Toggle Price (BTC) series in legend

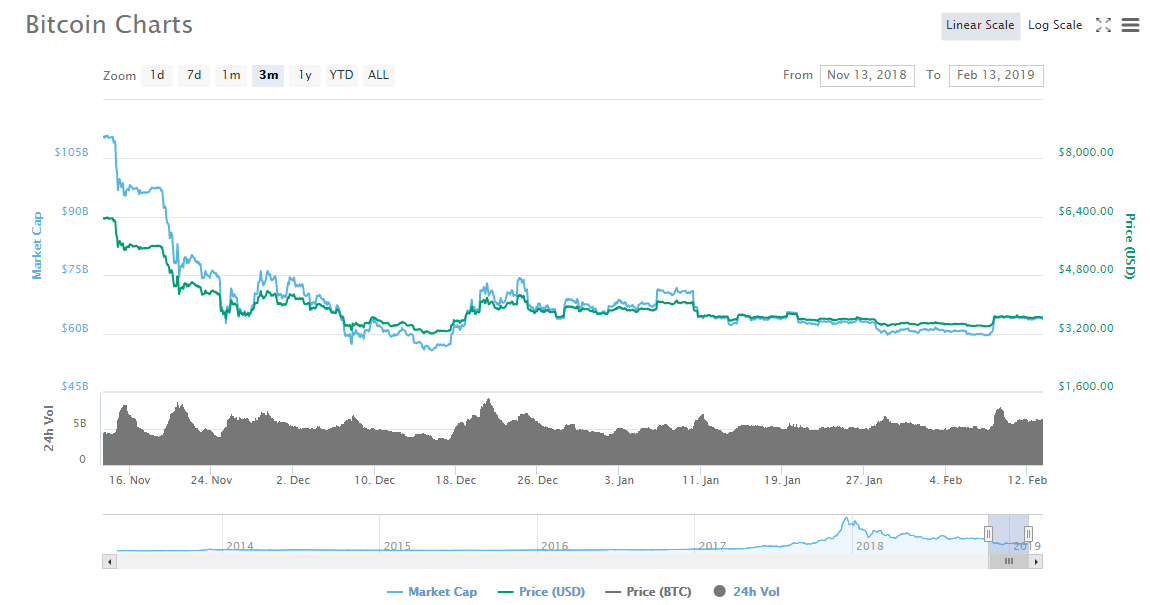pos(648,592)
